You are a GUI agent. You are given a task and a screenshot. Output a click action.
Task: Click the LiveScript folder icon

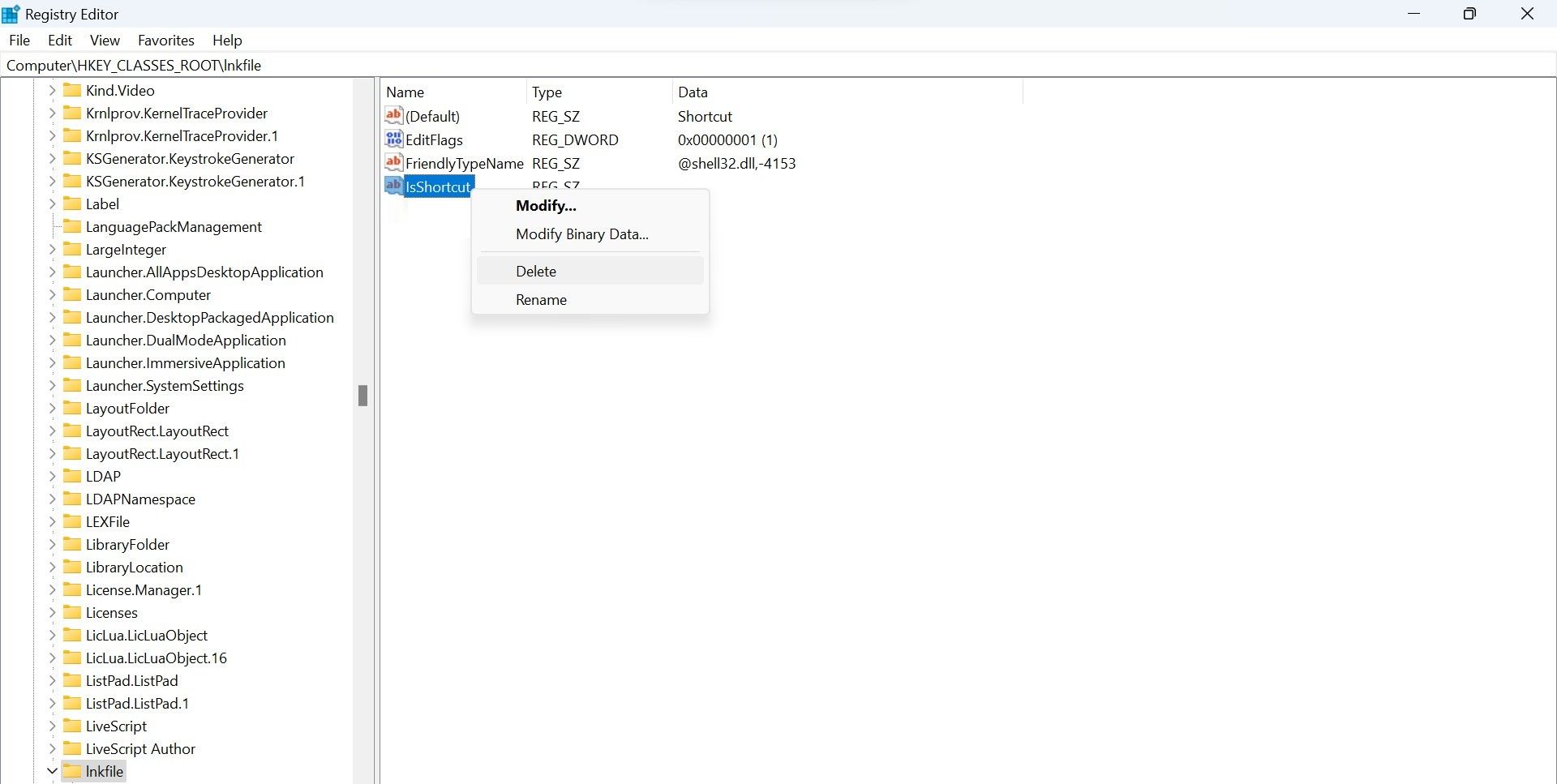click(x=72, y=726)
